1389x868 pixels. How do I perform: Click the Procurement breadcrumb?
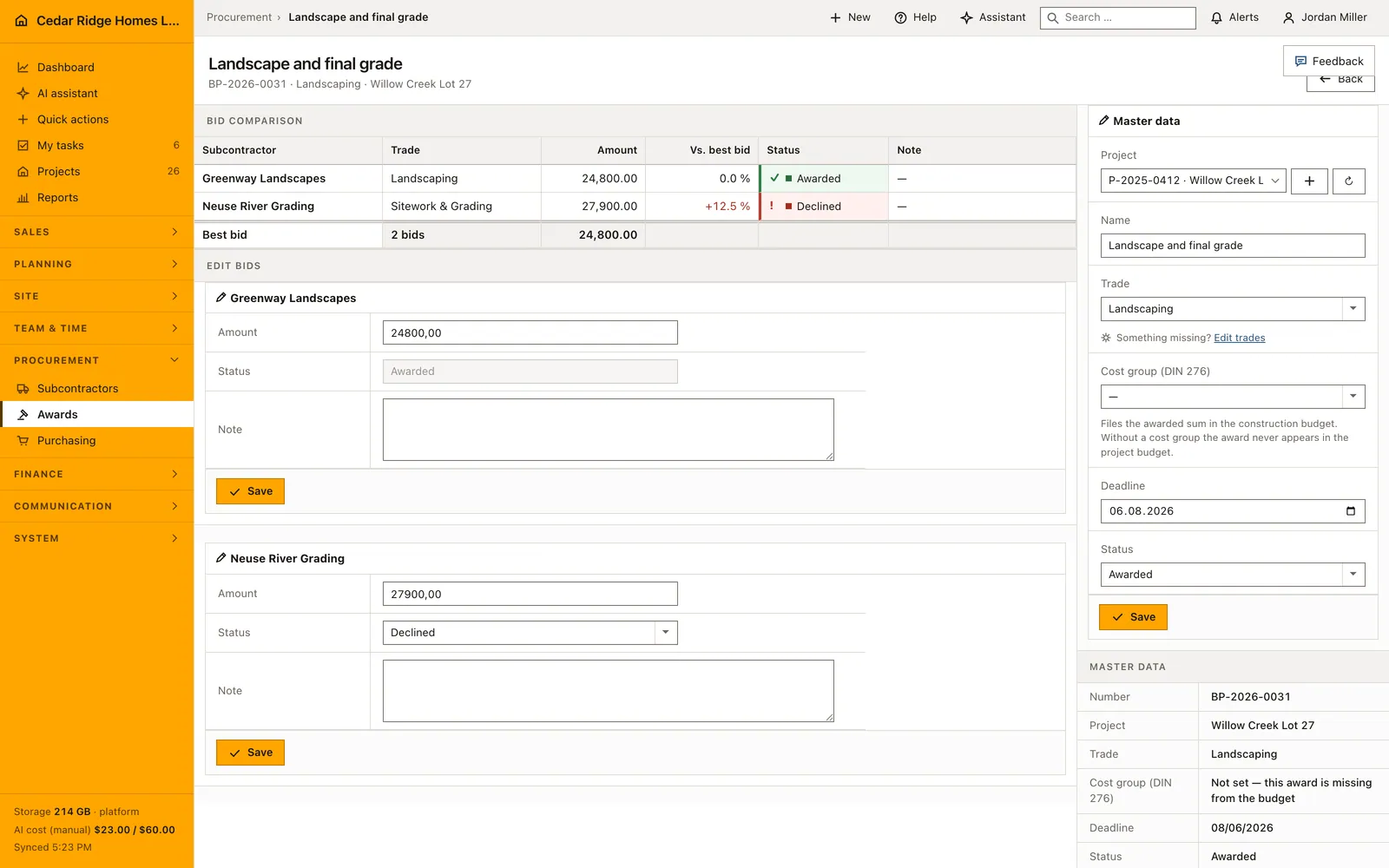pos(239,17)
